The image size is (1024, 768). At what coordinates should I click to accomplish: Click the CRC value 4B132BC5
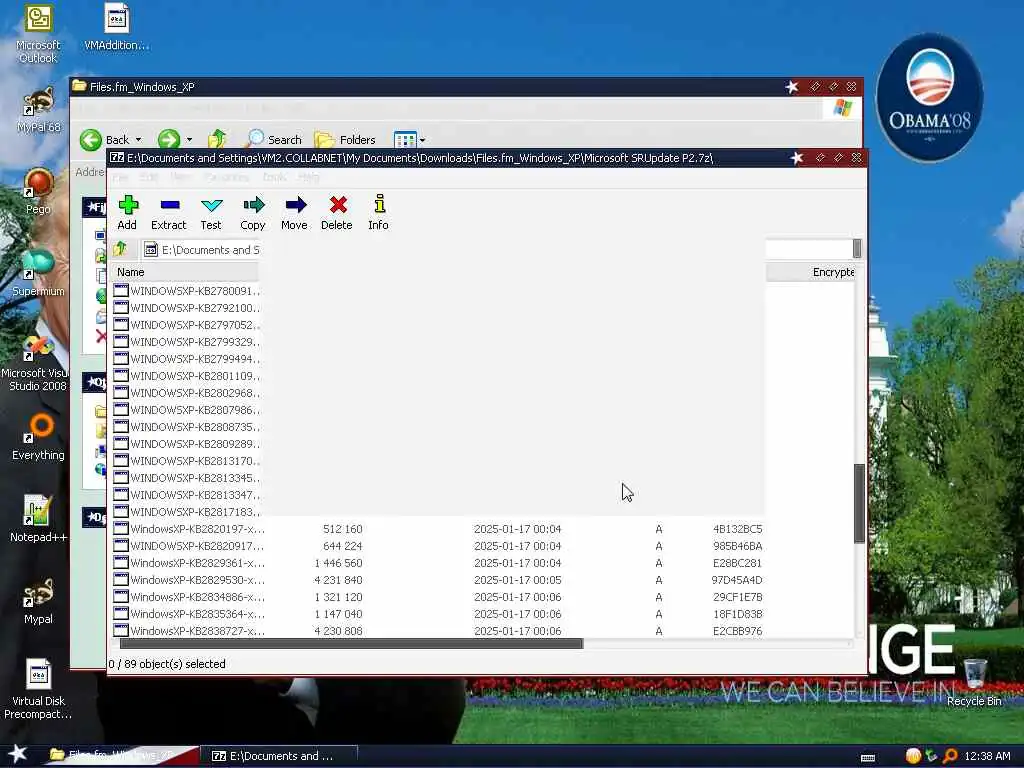pyautogui.click(x=737, y=529)
